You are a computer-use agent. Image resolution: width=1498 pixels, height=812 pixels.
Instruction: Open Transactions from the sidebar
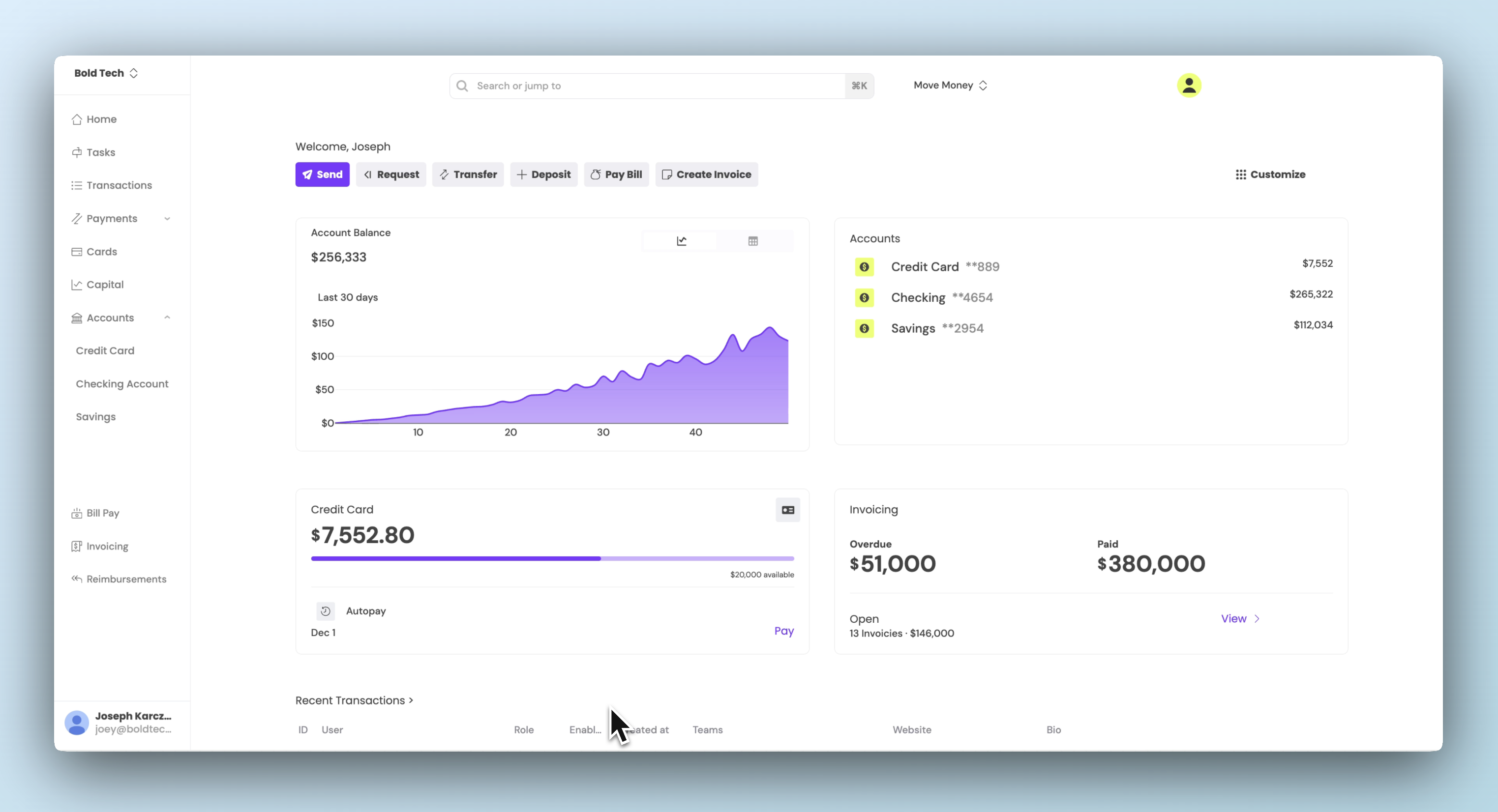(x=112, y=185)
